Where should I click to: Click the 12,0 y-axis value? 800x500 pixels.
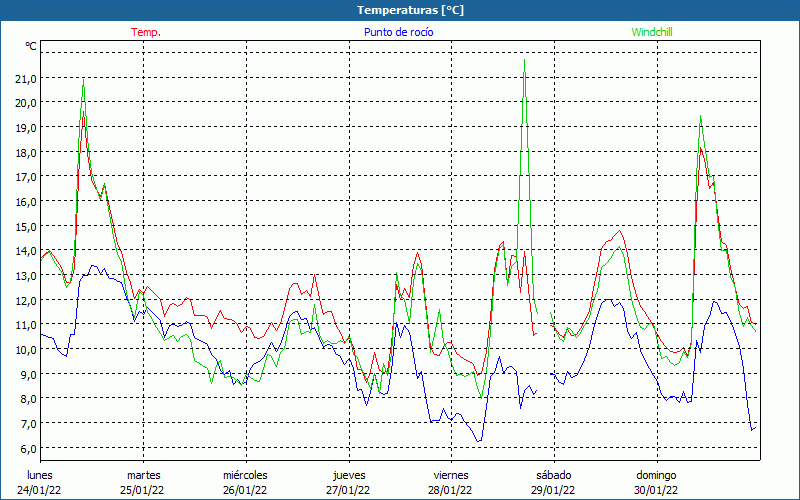coord(26,301)
